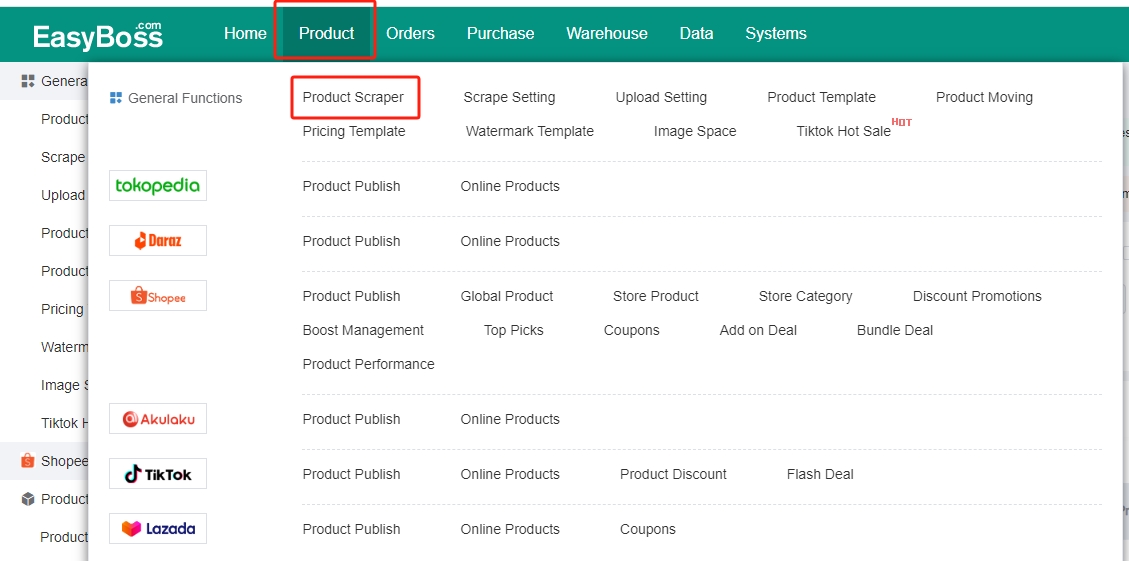Click the Shopee bag icon in sidebar

(28, 461)
